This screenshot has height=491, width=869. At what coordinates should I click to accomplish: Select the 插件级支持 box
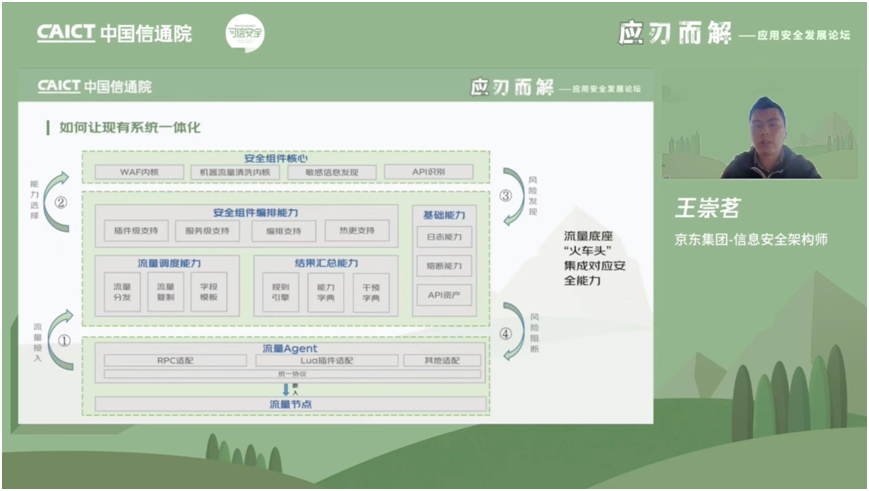click(136, 231)
